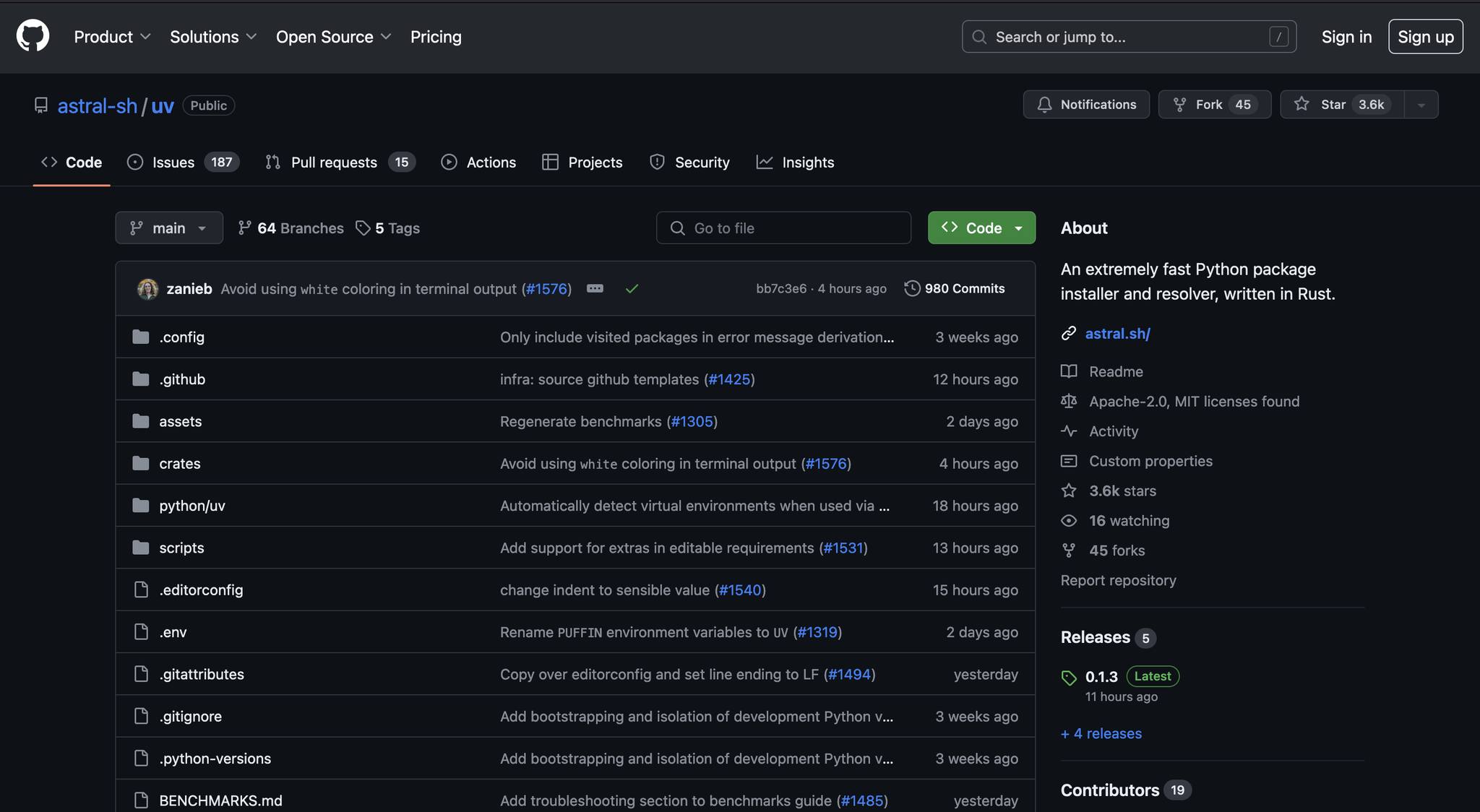Open the + 4 releases link
This screenshot has width=1480, height=812.
pos(1101,733)
